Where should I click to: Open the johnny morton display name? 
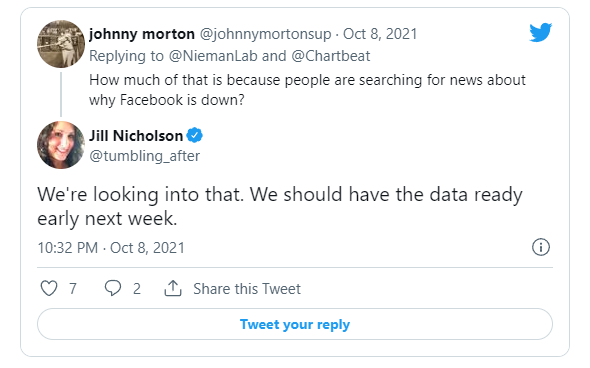point(142,34)
